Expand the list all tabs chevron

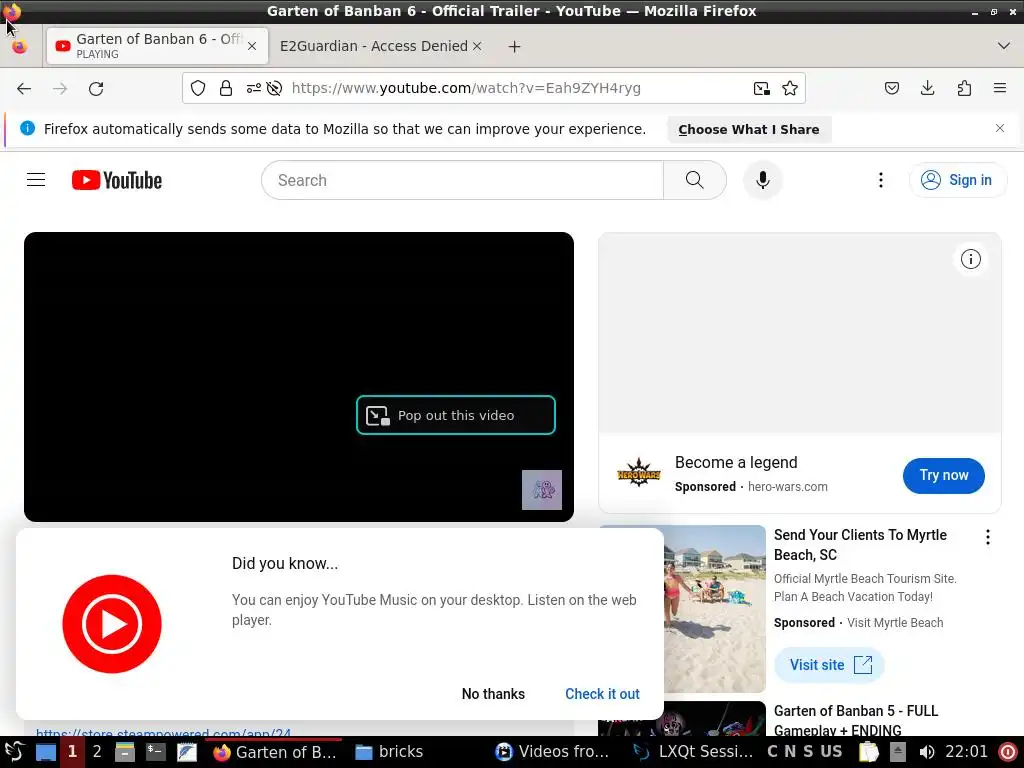pos(1004,46)
